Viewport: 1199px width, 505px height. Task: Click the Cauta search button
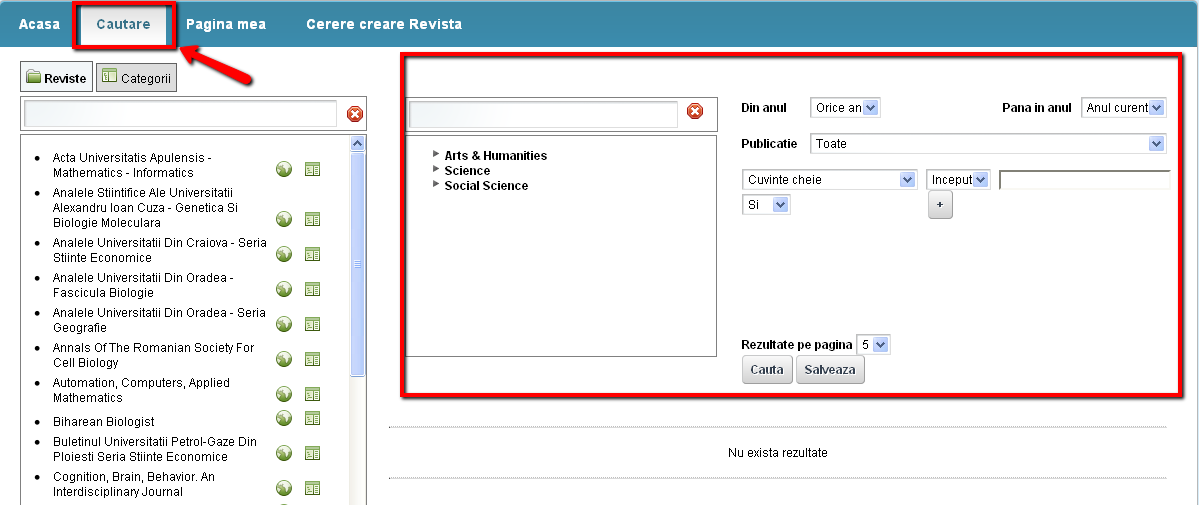tap(767, 370)
